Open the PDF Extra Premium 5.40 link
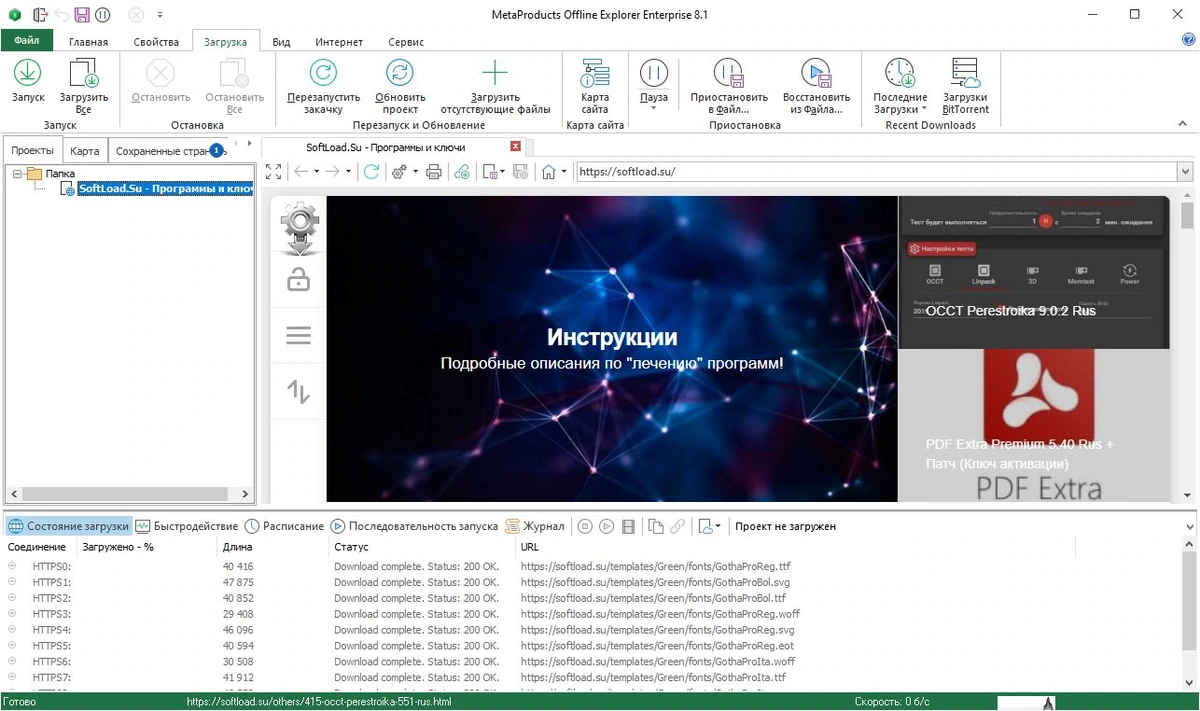 1019,453
